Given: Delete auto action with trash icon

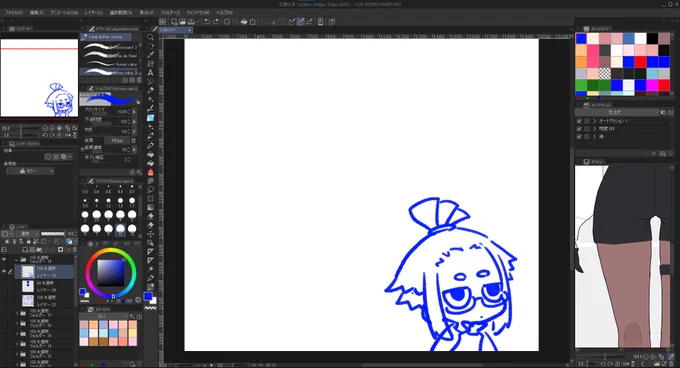Looking at the screenshot, I should click(x=670, y=153).
